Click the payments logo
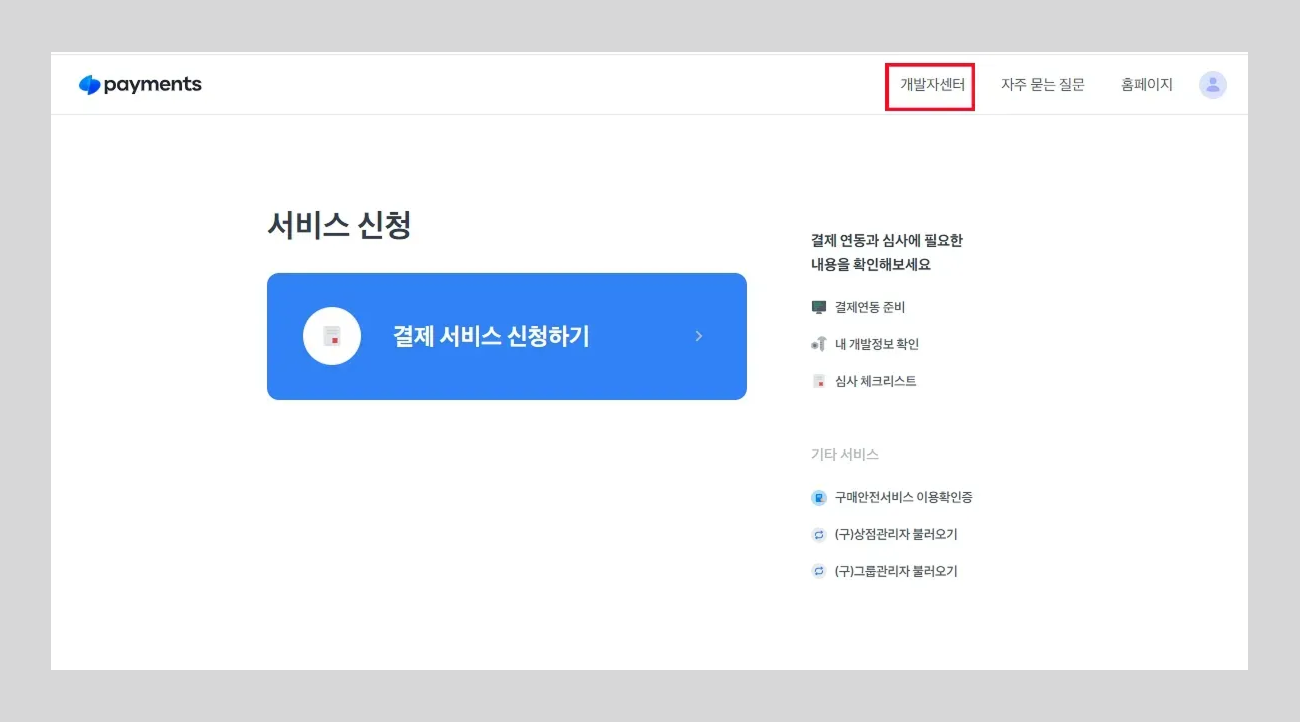Screen dimensions: 1300x722 tap(140, 85)
